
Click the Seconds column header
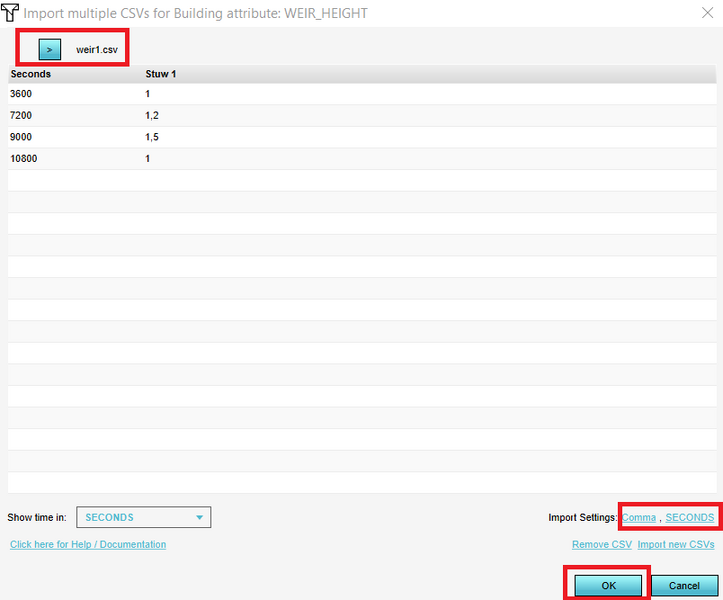tap(31, 74)
